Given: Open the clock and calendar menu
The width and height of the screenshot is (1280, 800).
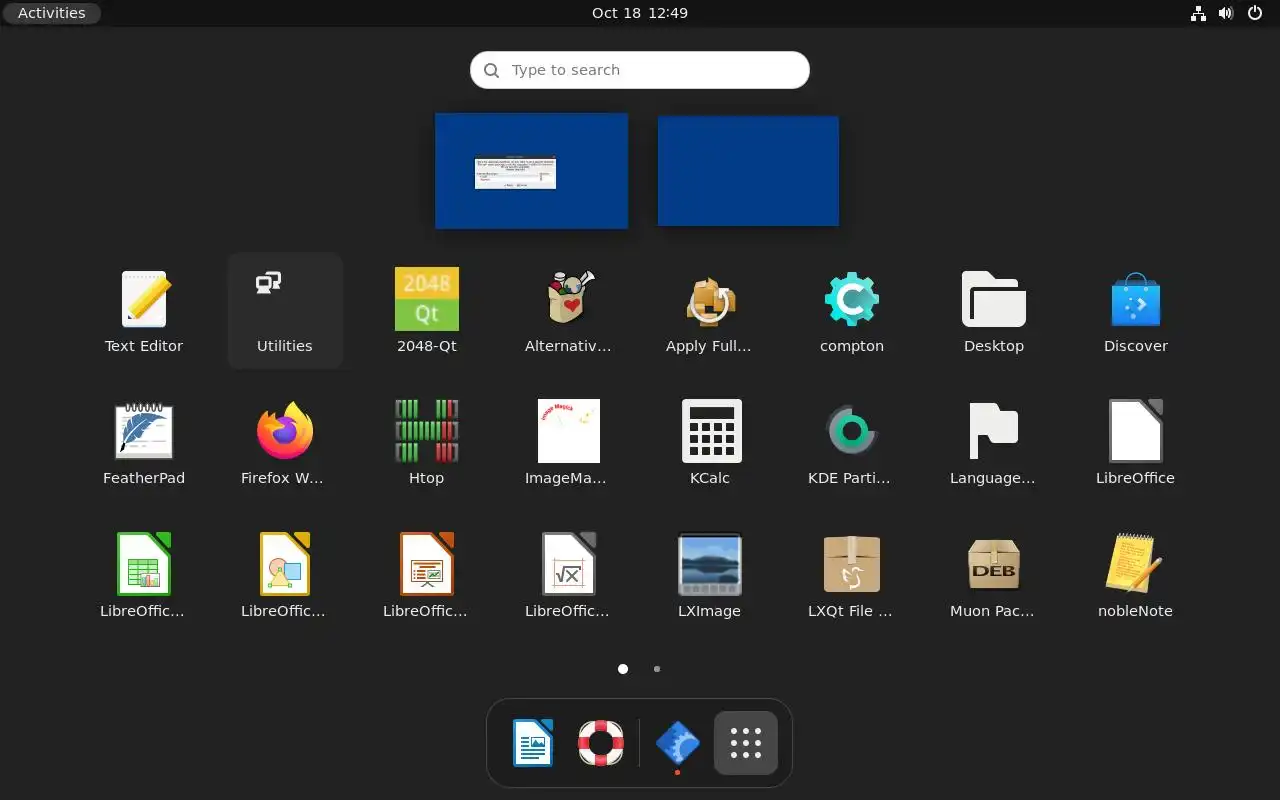Looking at the screenshot, I should pyautogui.click(x=640, y=13).
